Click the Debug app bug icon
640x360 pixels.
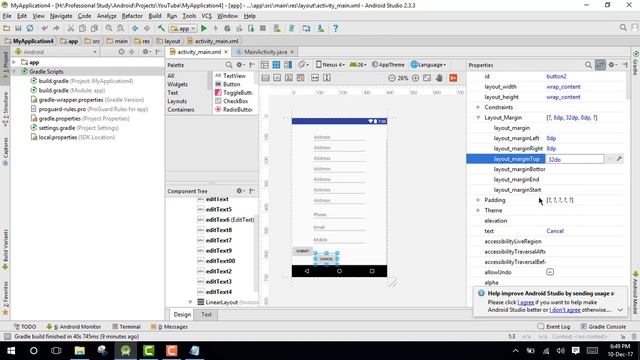(x=227, y=28)
